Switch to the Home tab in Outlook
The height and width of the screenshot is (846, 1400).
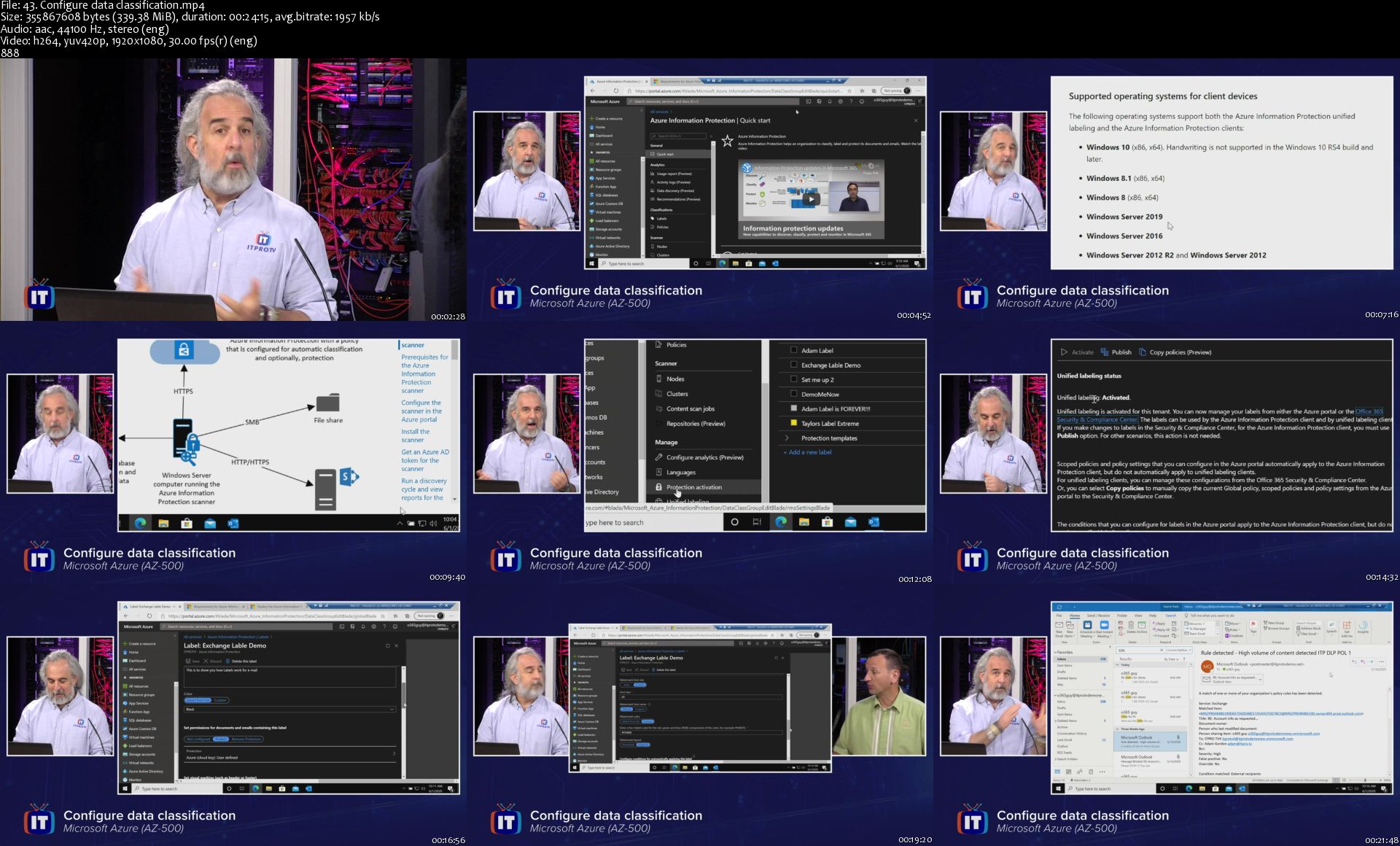coord(1074,616)
